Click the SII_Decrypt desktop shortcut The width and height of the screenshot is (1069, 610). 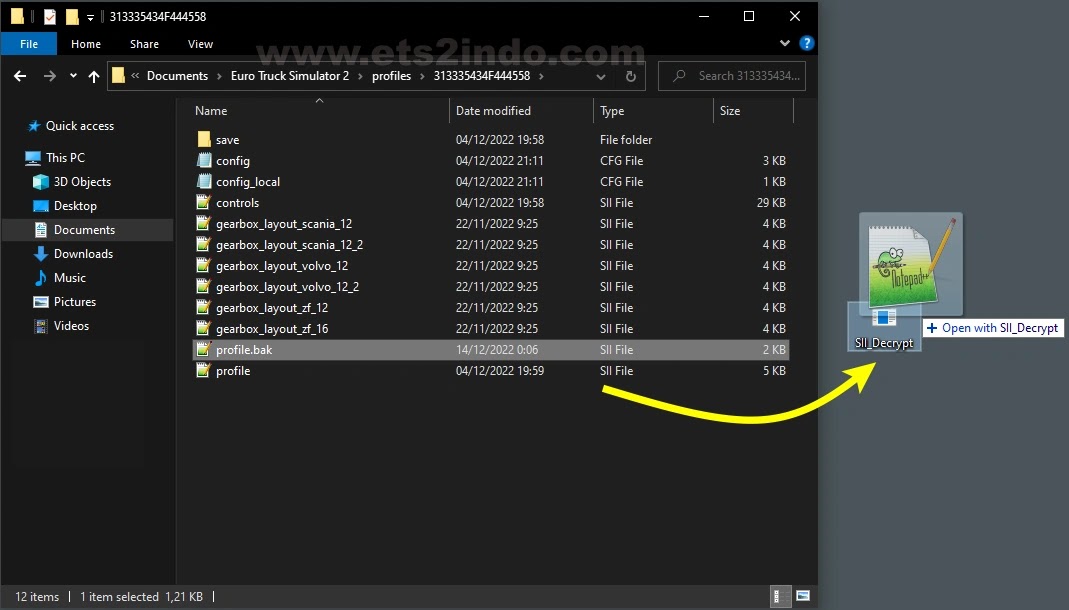tap(884, 326)
